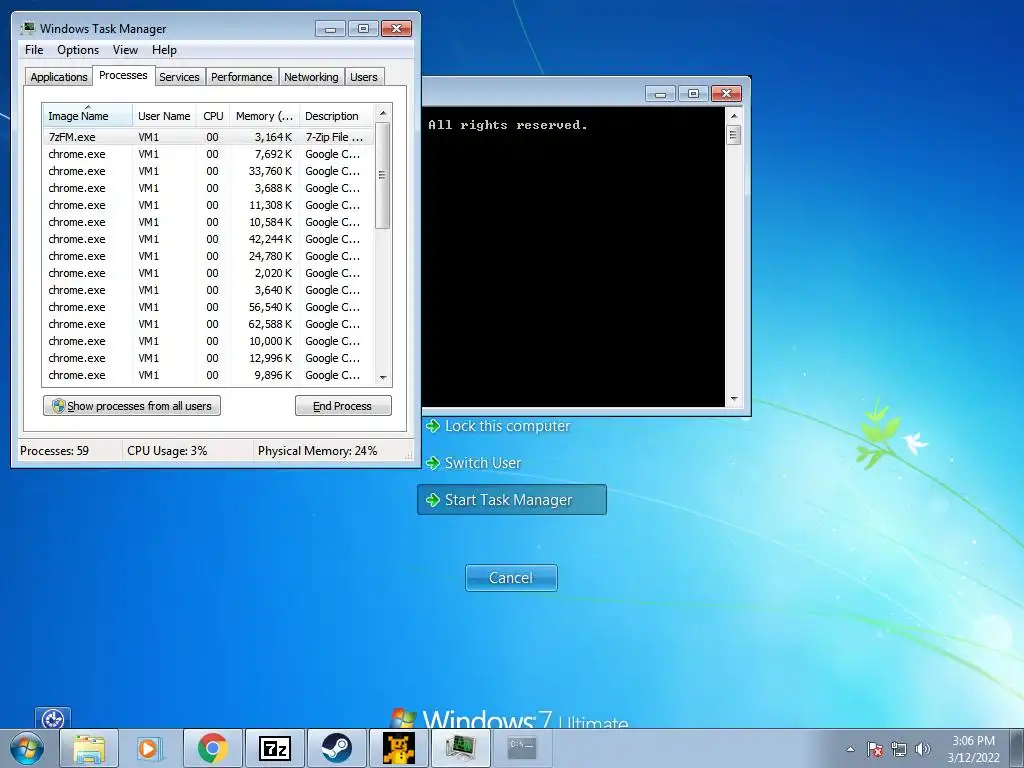This screenshot has height=768, width=1024.
Task: Open the Help menu in Task Manager
Action: (x=164, y=50)
